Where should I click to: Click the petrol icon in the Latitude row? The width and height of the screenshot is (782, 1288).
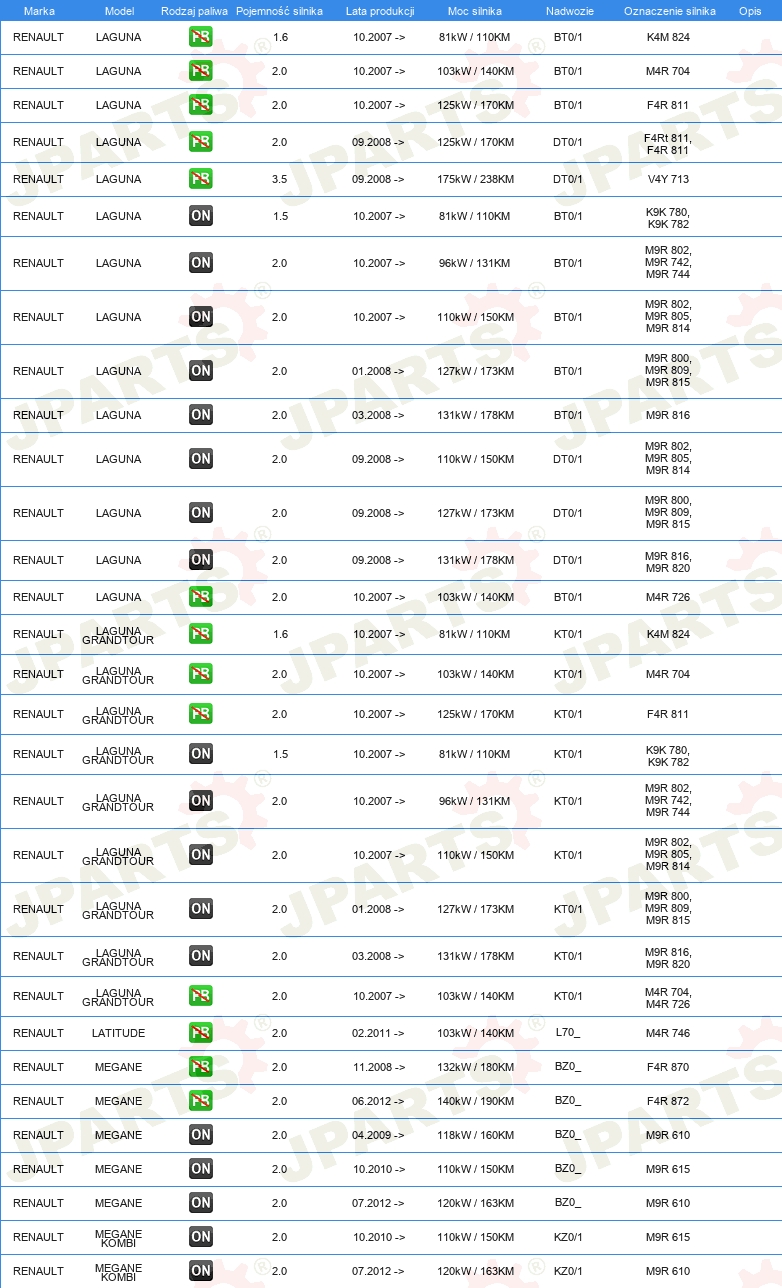tap(201, 1033)
